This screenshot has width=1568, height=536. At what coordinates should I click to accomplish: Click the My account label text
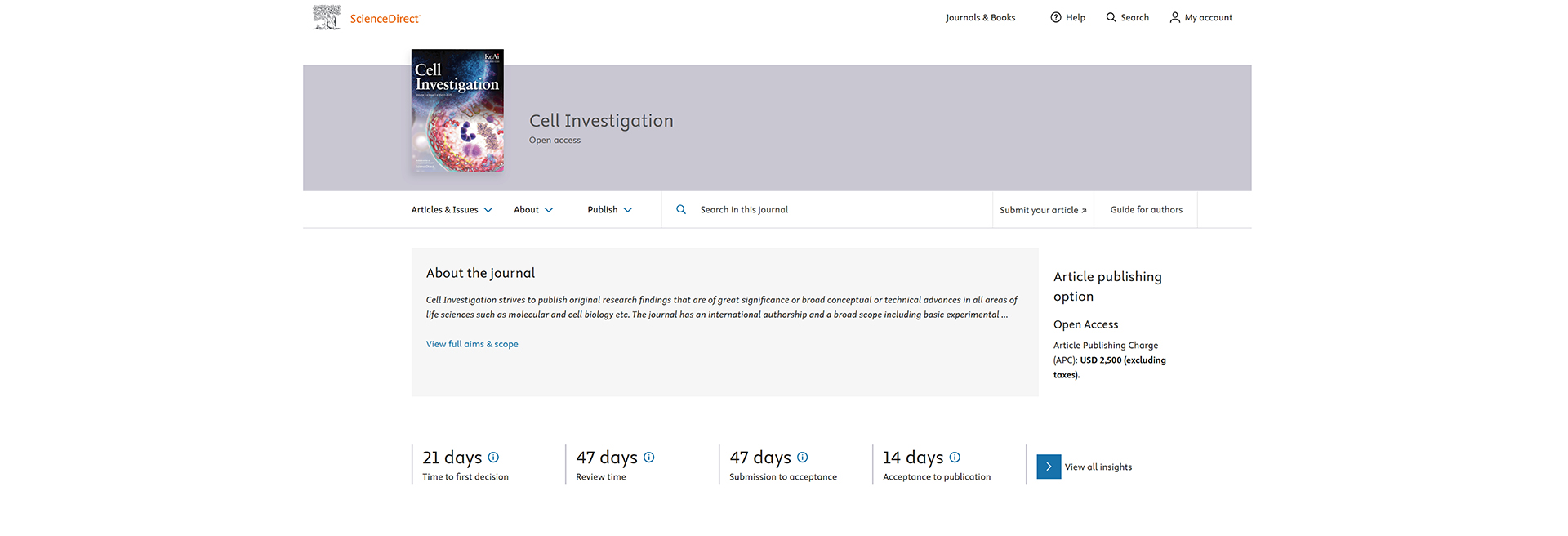[1209, 17]
